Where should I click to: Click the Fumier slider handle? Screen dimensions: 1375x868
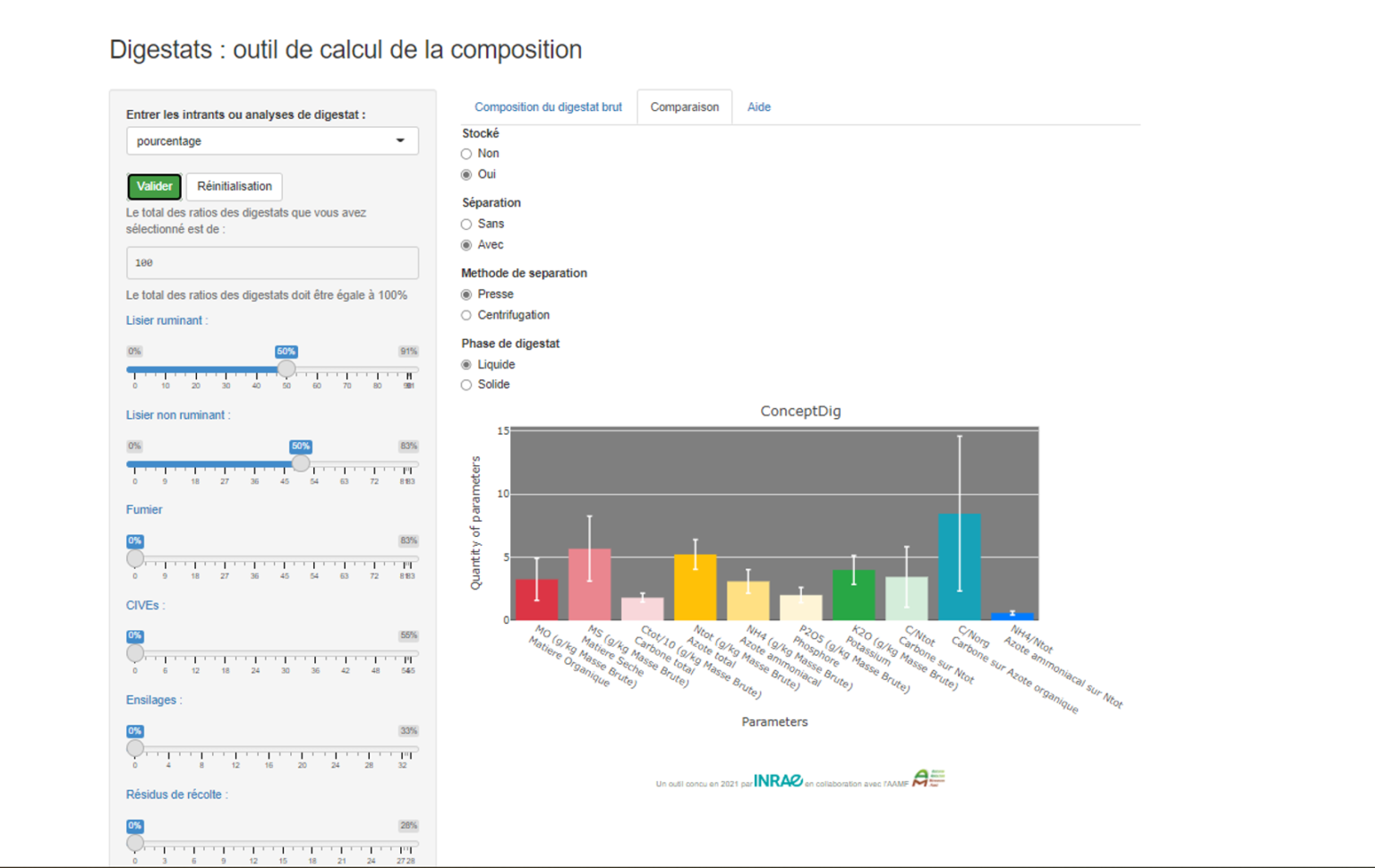tap(135, 558)
